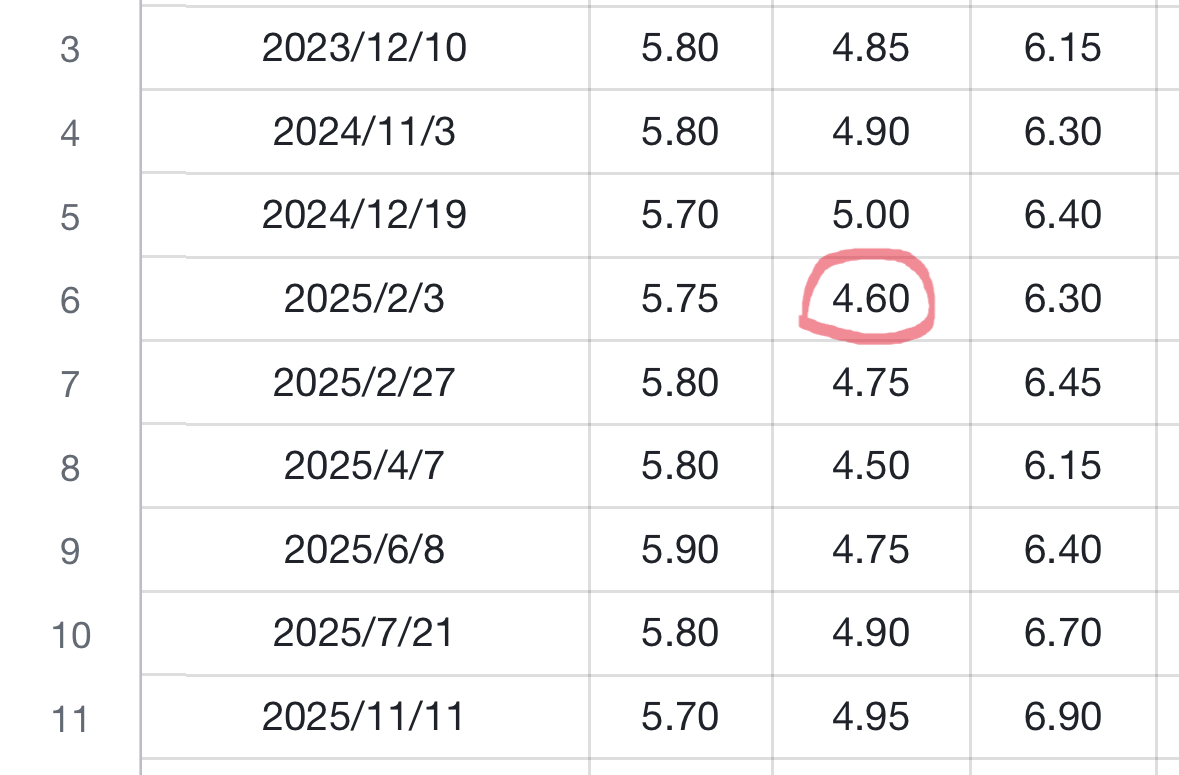The image size is (1179, 775).
Task: Click row header number 6
Action: (69, 300)
